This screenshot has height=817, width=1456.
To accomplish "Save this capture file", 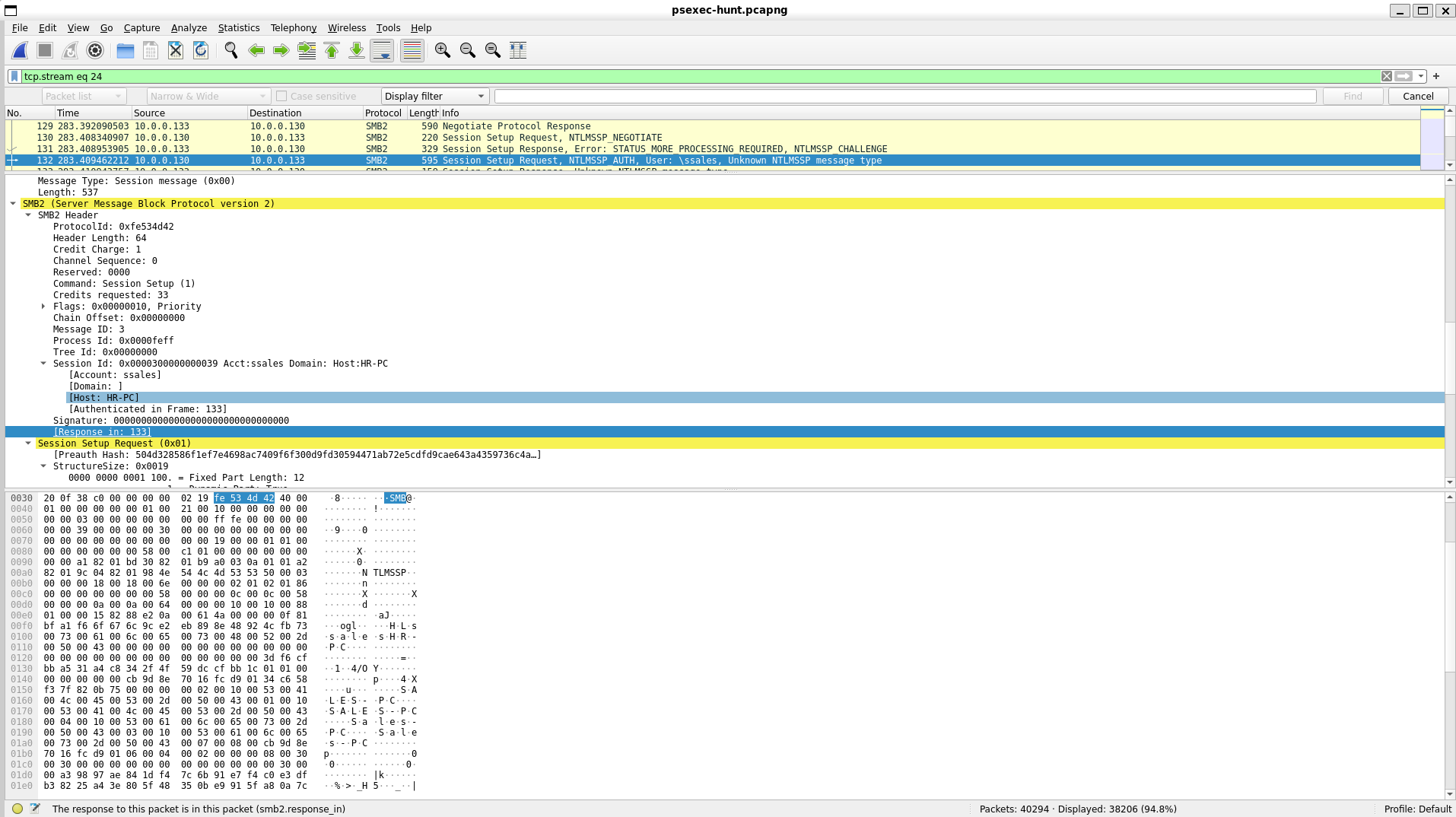I will click(x=151, y=50).
